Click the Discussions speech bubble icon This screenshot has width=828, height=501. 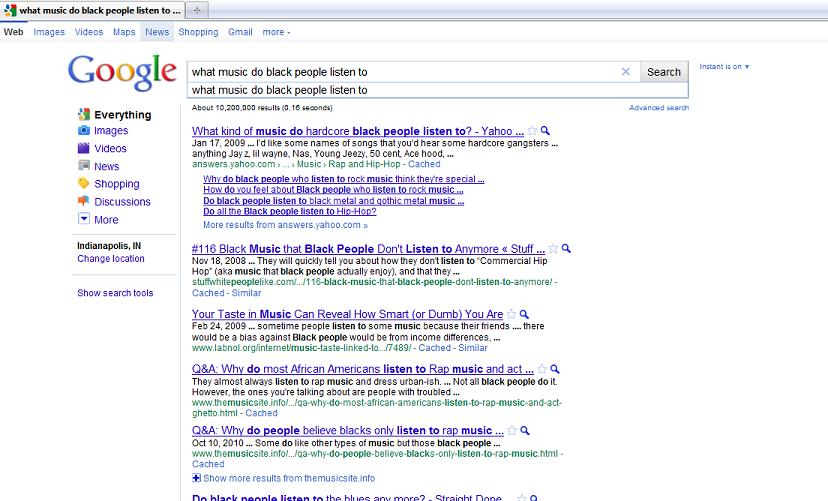[84, 202]
